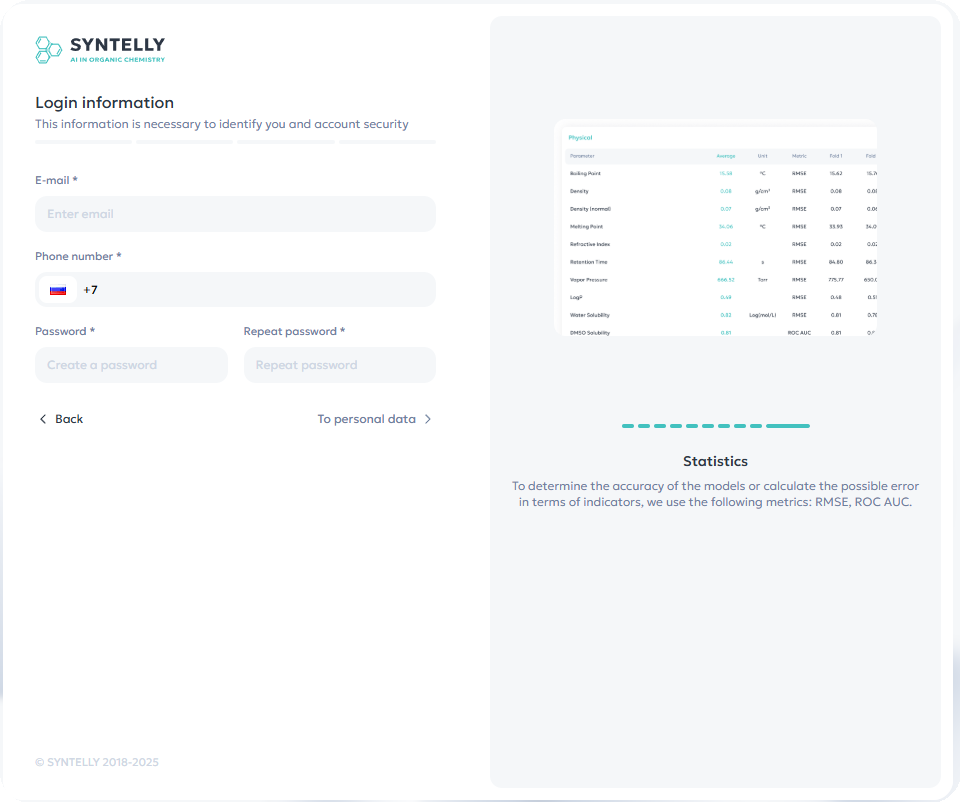960x802 pixels.
Task: Follow the 'To personal data' link
Action: coord(366,419)
